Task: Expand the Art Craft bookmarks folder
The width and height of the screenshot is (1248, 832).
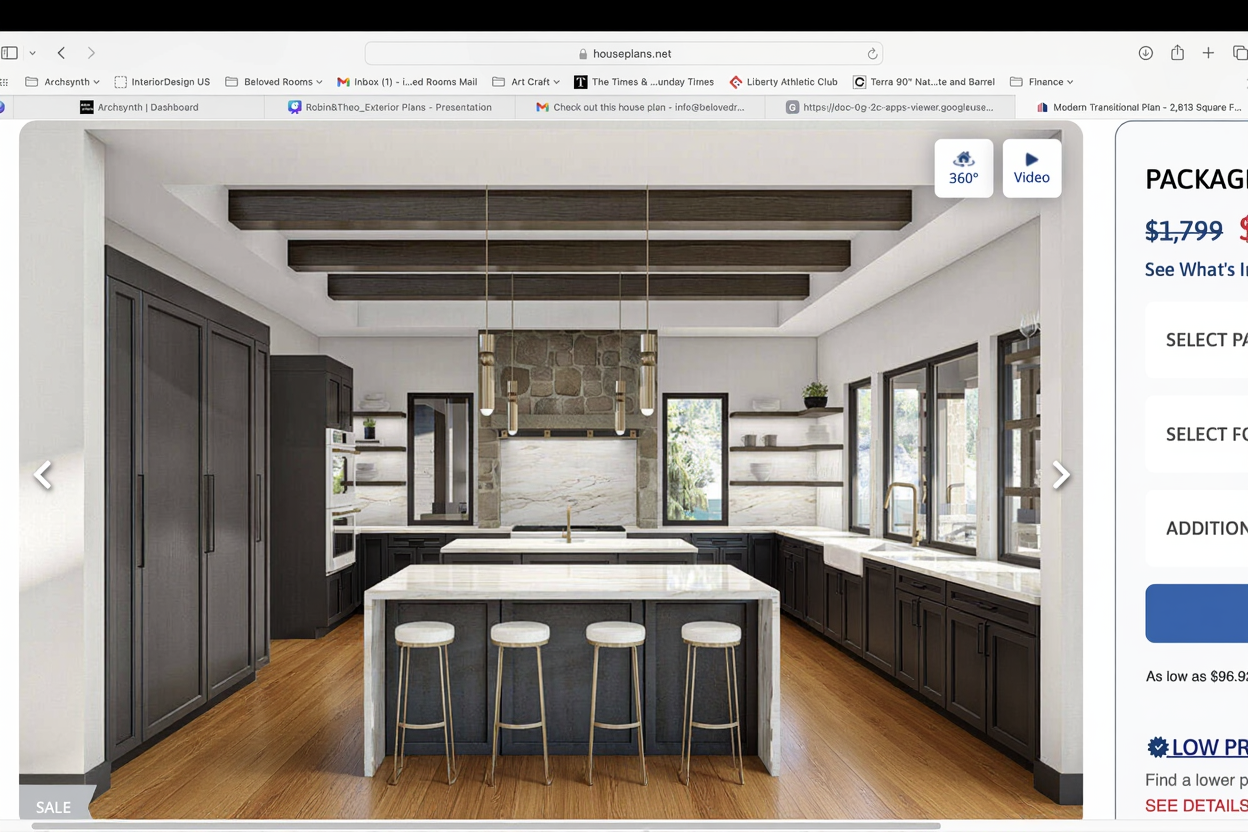Action: [526, 82]
